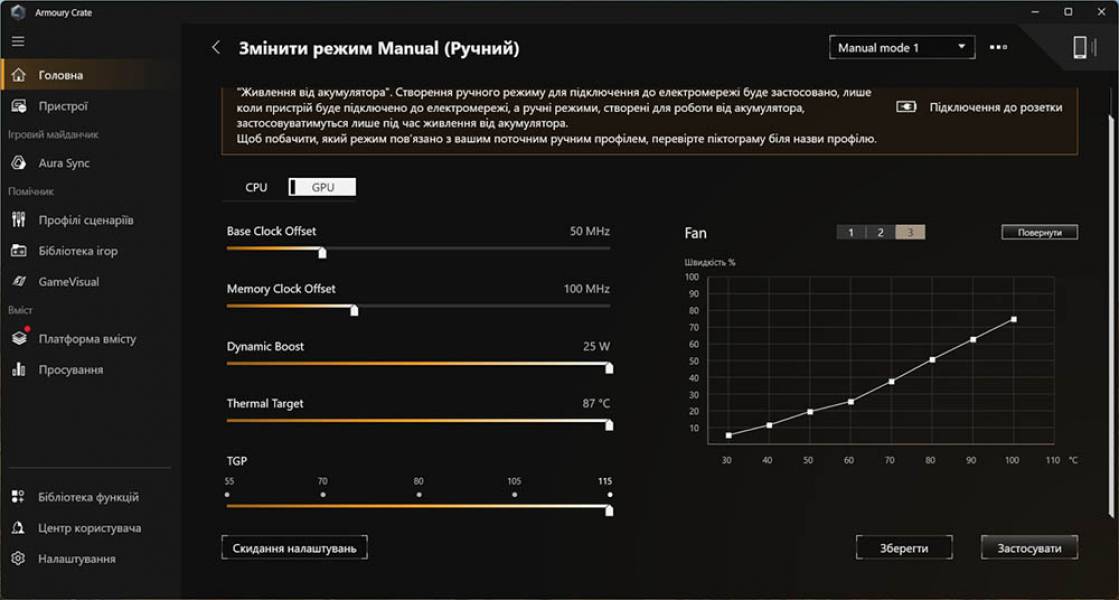Select the TGP 70 preset dot
This screenshot has height=600, width=1119.
coord(323,494)
